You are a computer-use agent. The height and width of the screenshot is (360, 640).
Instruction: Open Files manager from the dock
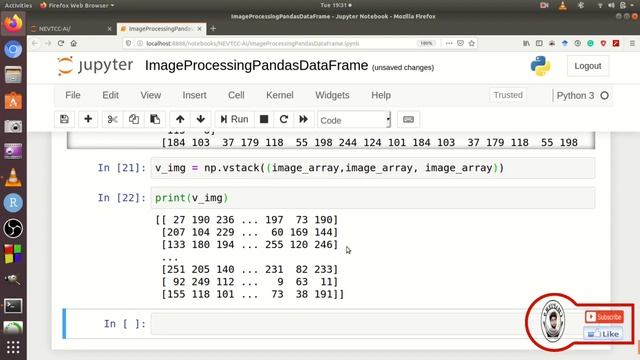(13, 75)
